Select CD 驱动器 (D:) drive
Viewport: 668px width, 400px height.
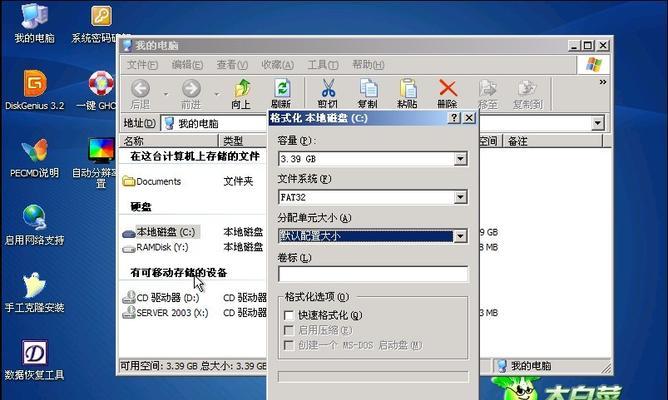[x=161, y=297]
